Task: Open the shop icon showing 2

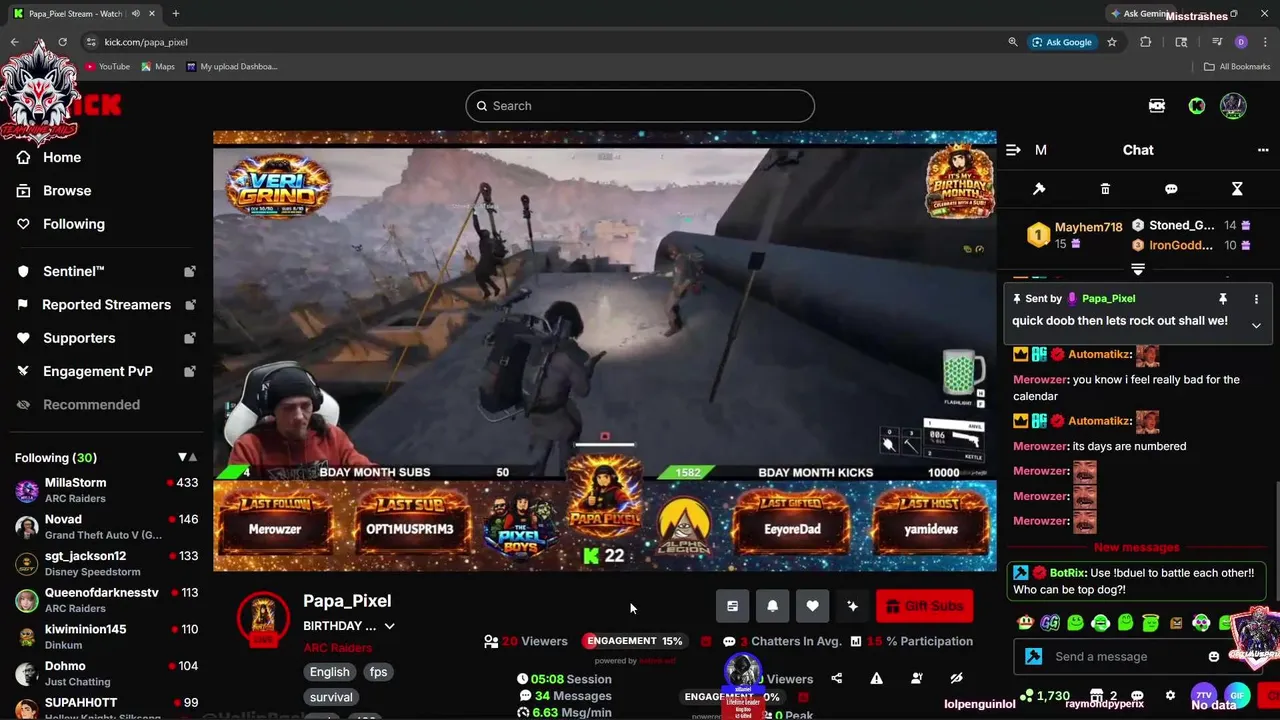Action: click(x=1103, y=695)
